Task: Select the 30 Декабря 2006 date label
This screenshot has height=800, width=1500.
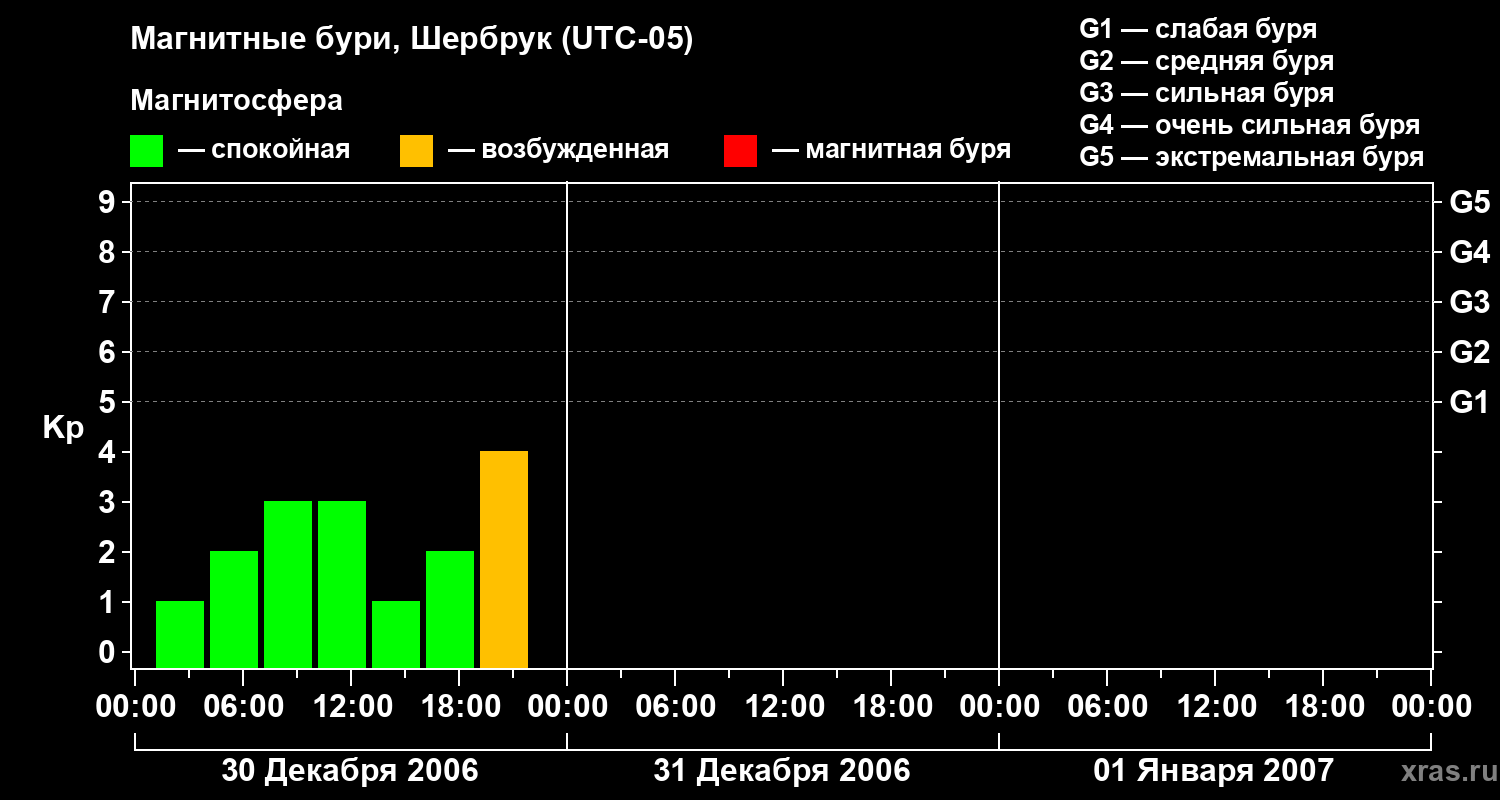Action: tap(350, 771)
